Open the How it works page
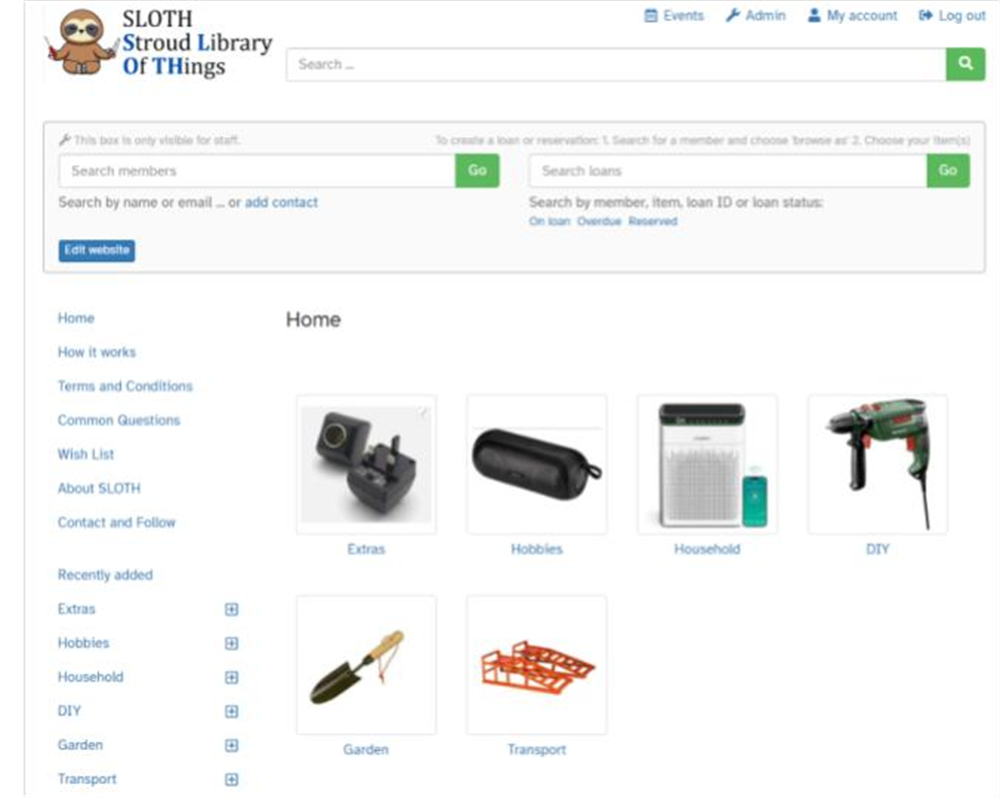Viewport: 1000px width, 797px height. [97, 352]
